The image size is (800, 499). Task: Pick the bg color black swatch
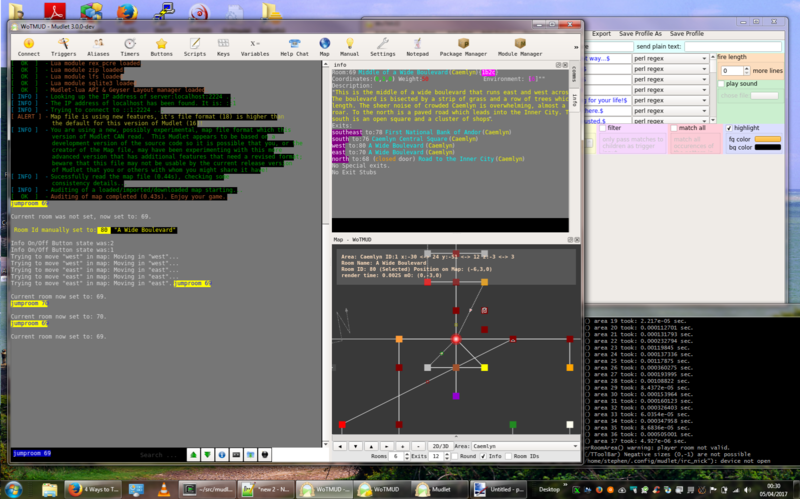click(767, 147)
